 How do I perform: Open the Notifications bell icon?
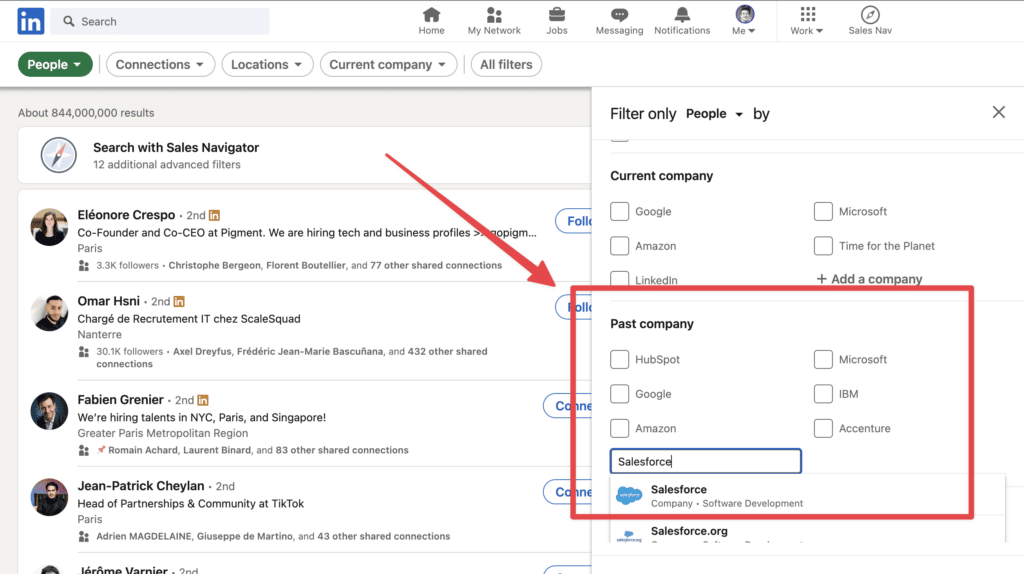[x=682, y=14]
